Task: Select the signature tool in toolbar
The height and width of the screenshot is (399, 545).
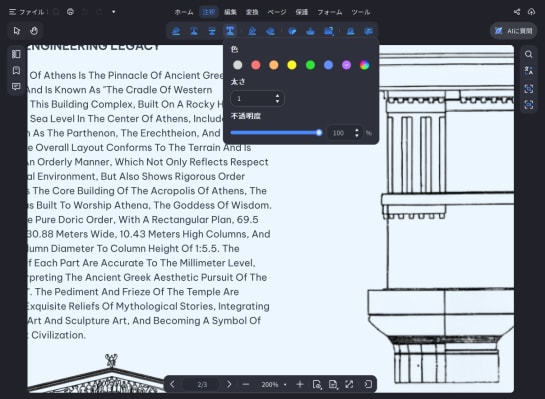Action: pos(351,31)
